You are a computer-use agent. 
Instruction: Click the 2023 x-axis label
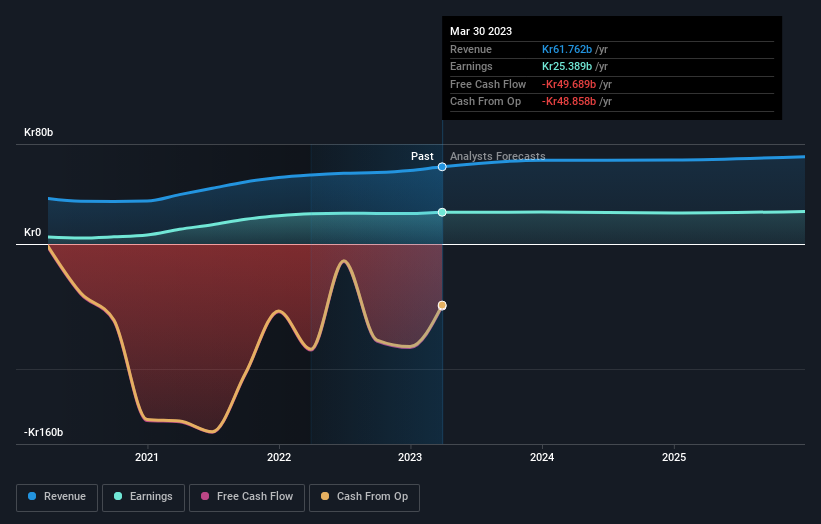coord(410,457)
